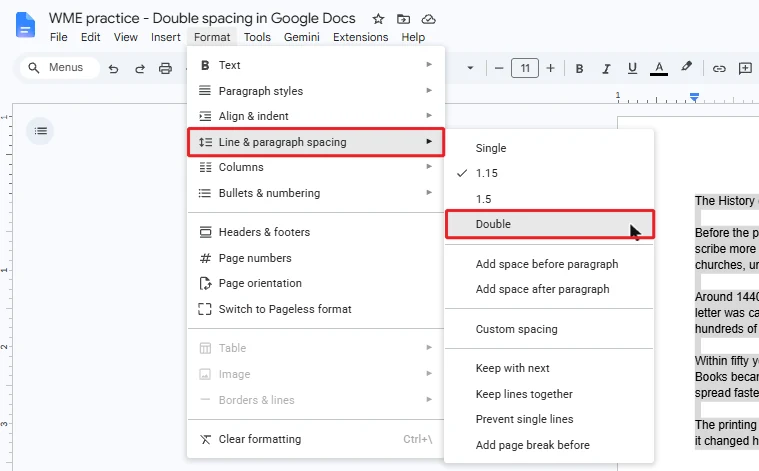This screenshot has width=759, height=471.
Task: Open the Tools menu
Action: point(257,37)
